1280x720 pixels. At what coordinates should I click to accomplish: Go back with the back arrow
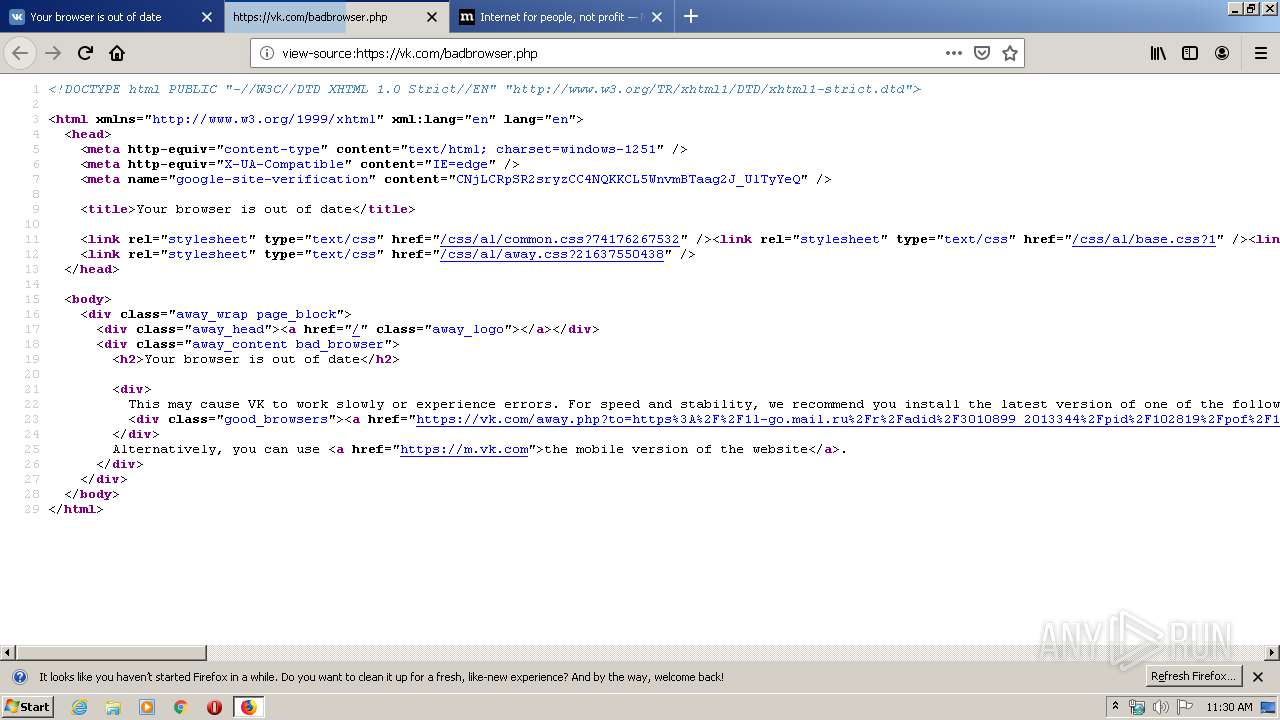point(21,53)
